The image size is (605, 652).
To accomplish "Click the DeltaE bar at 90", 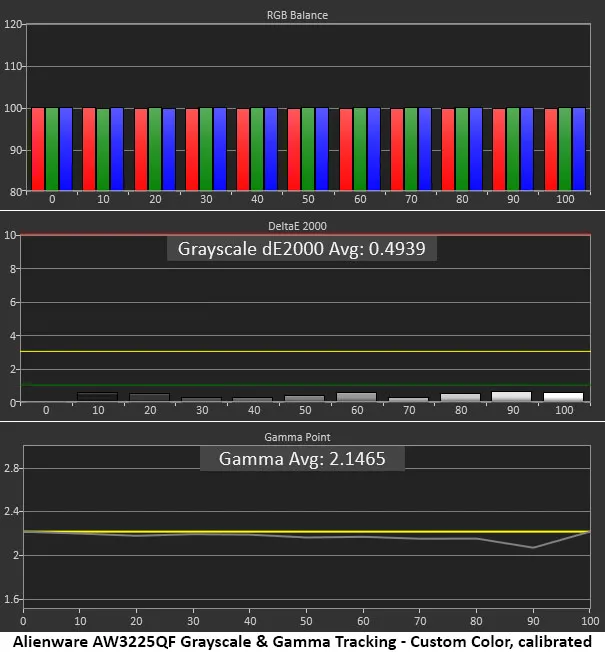I will point(511,396).
